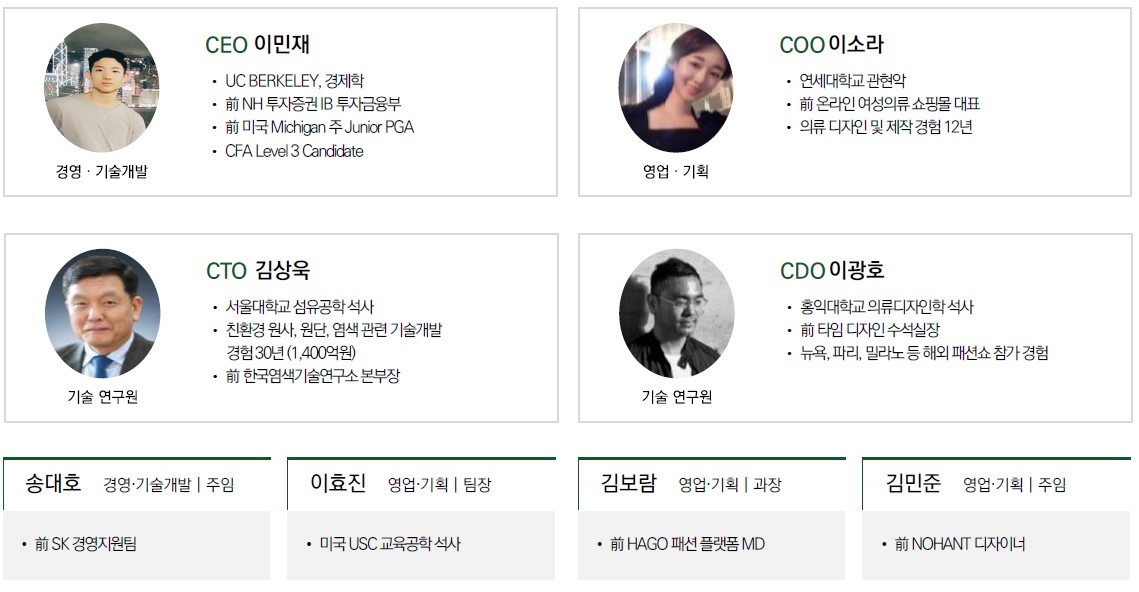Screen dimensions: 1139x592
Task: Select the CDO 이광호 name heading
Action: point(832,270)
